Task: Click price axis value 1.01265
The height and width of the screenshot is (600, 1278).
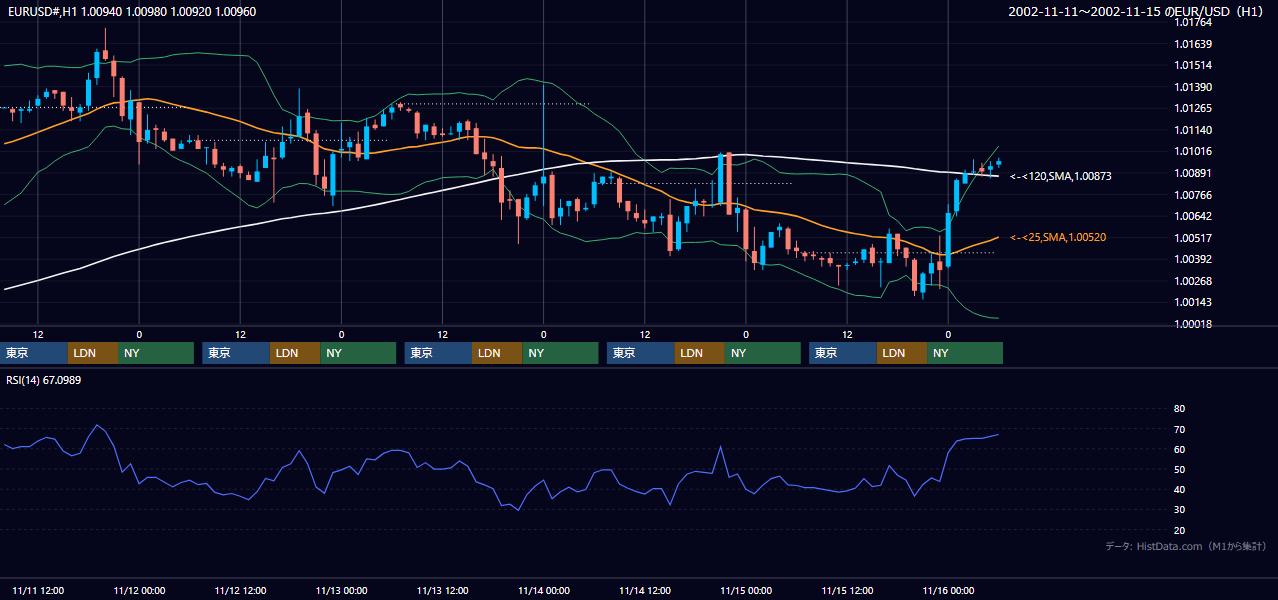Action: pyautogui.click(x=1194, y=109)
